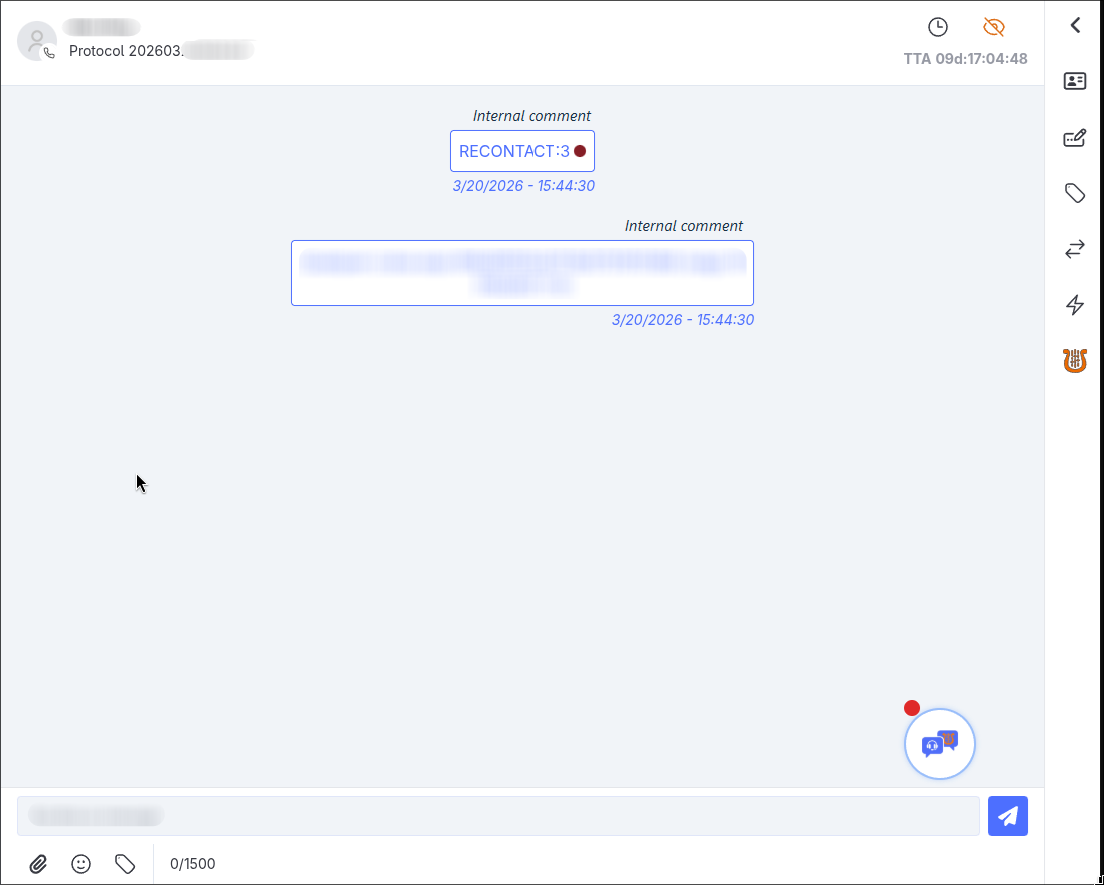Open the edit notes pencil icon
The height and width of the screenshot is (885, 1104).
1074,137
